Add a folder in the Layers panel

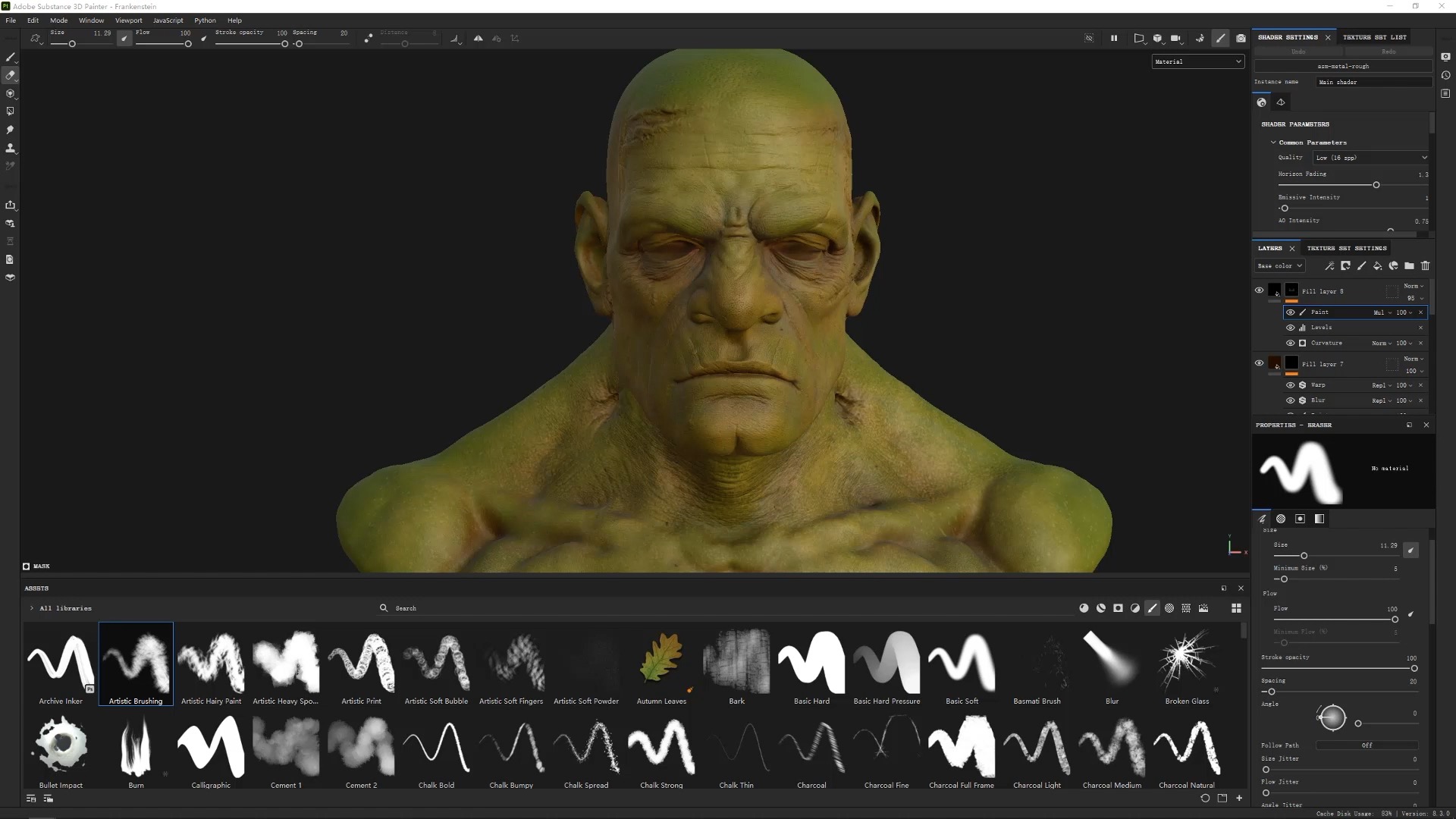(x=1409, y=266)
